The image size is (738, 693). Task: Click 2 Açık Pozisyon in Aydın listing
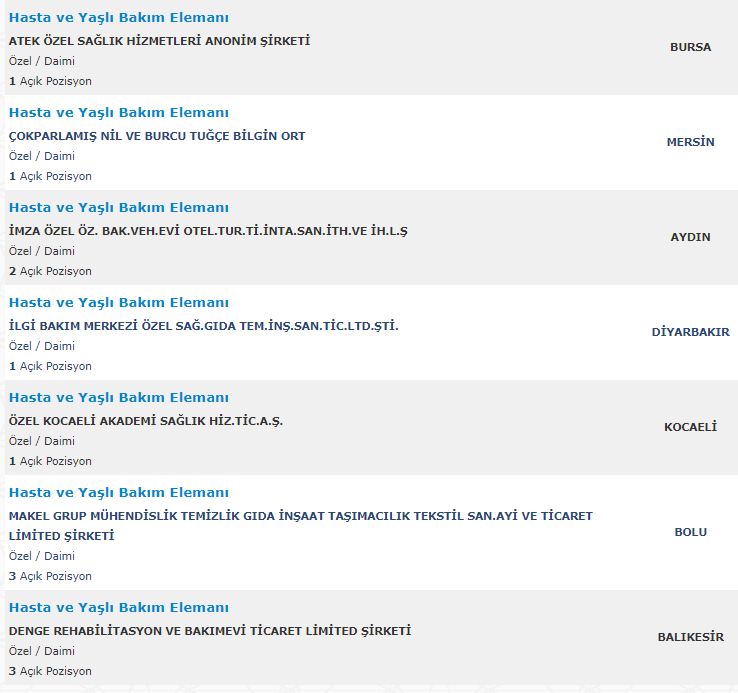tap(50, 271)
